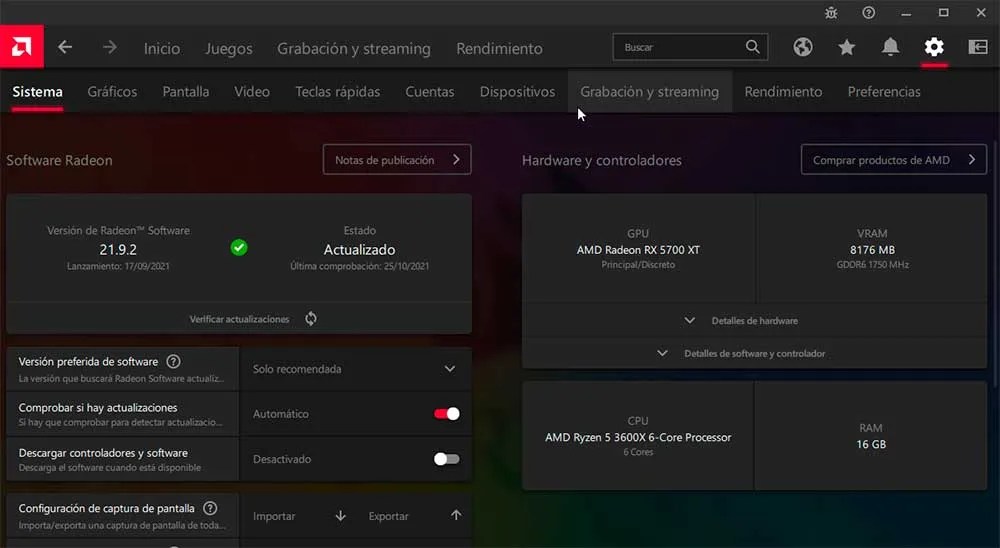This screenshot has height=548, width=1000.
Task: Open the web browser globe icon
Action: point(803,47)
